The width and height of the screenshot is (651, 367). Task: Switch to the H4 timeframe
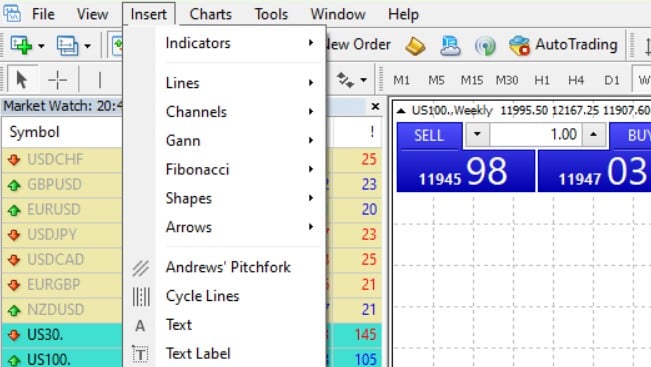(x=576, y=80)
